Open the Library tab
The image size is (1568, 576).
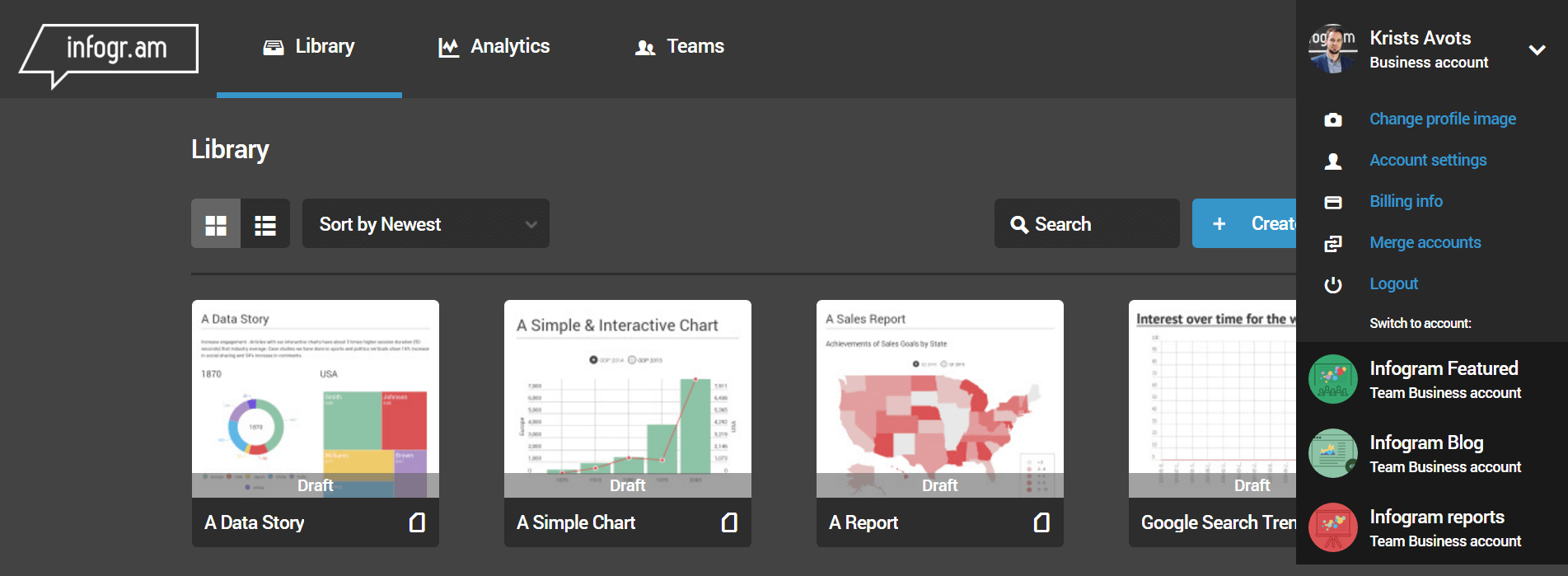click(309, 47)
